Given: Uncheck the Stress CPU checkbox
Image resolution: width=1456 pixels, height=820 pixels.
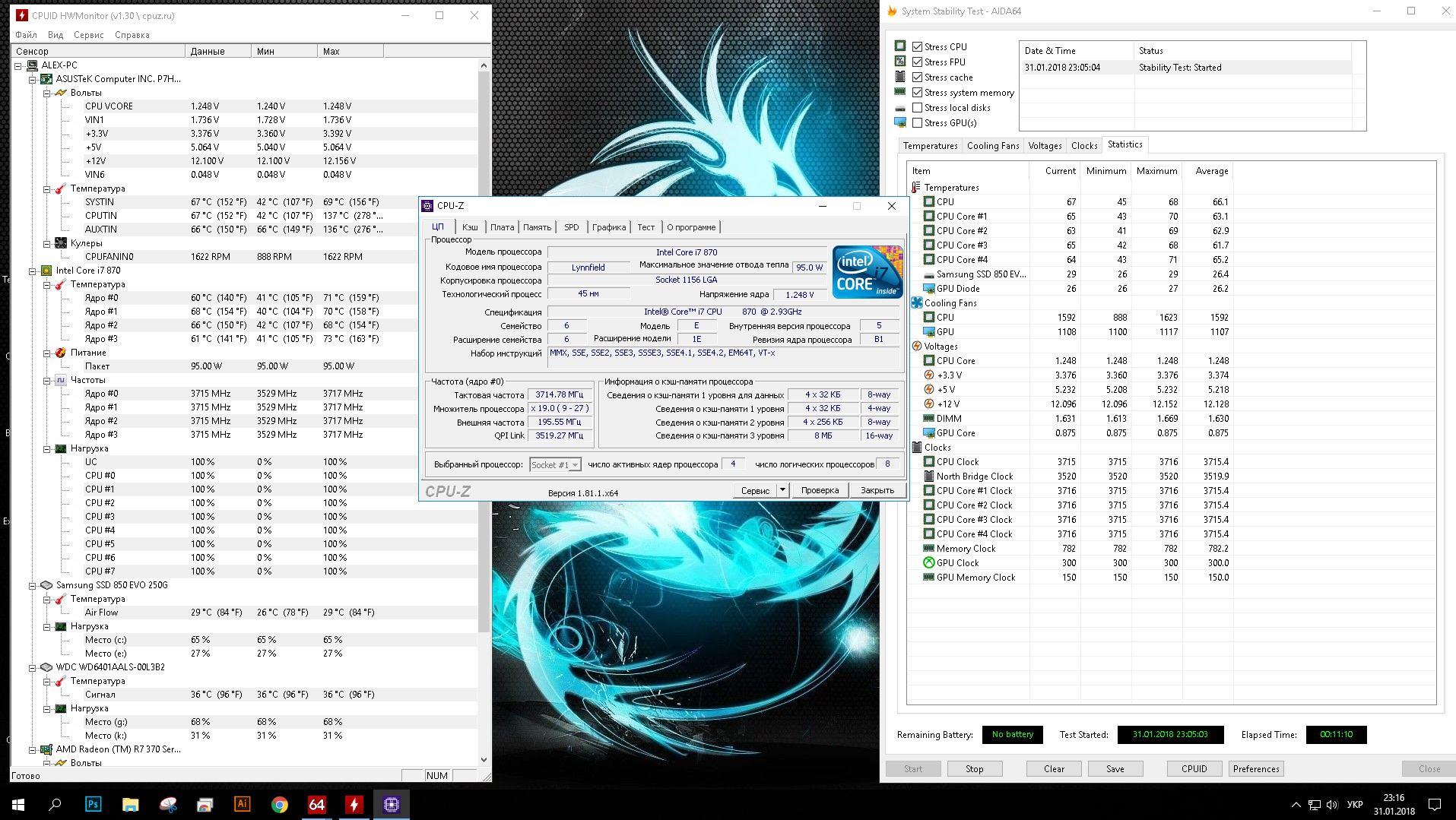Looking at the screenshot, I should (x=917, y=46).
